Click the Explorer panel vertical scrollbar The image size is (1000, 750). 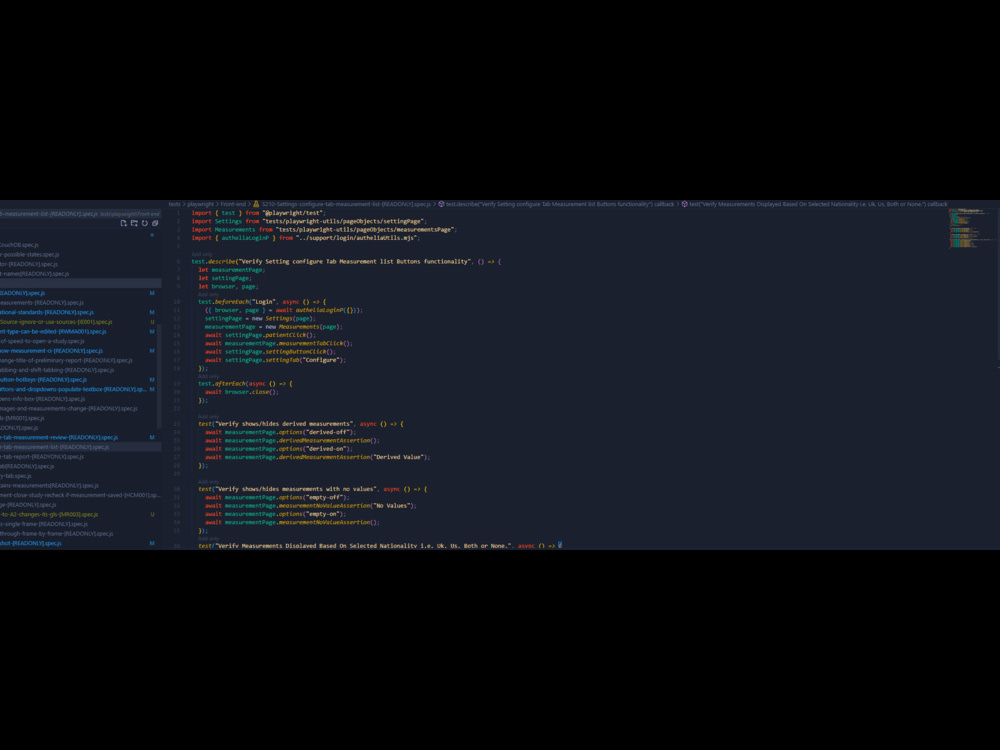tap(159, 376)
